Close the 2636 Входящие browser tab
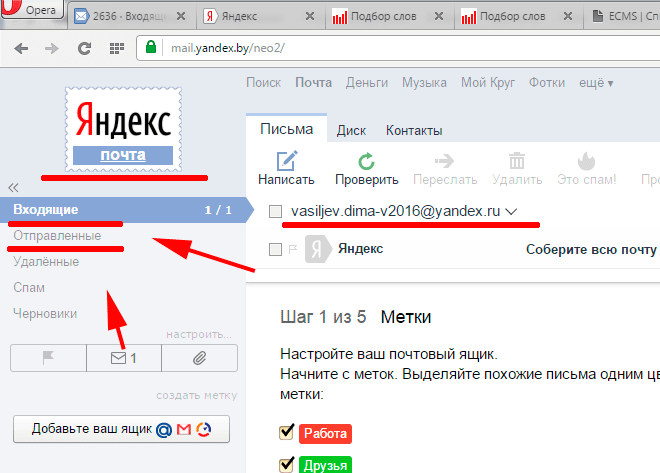This screenshot has width=660, height=473. pos(181,16)
